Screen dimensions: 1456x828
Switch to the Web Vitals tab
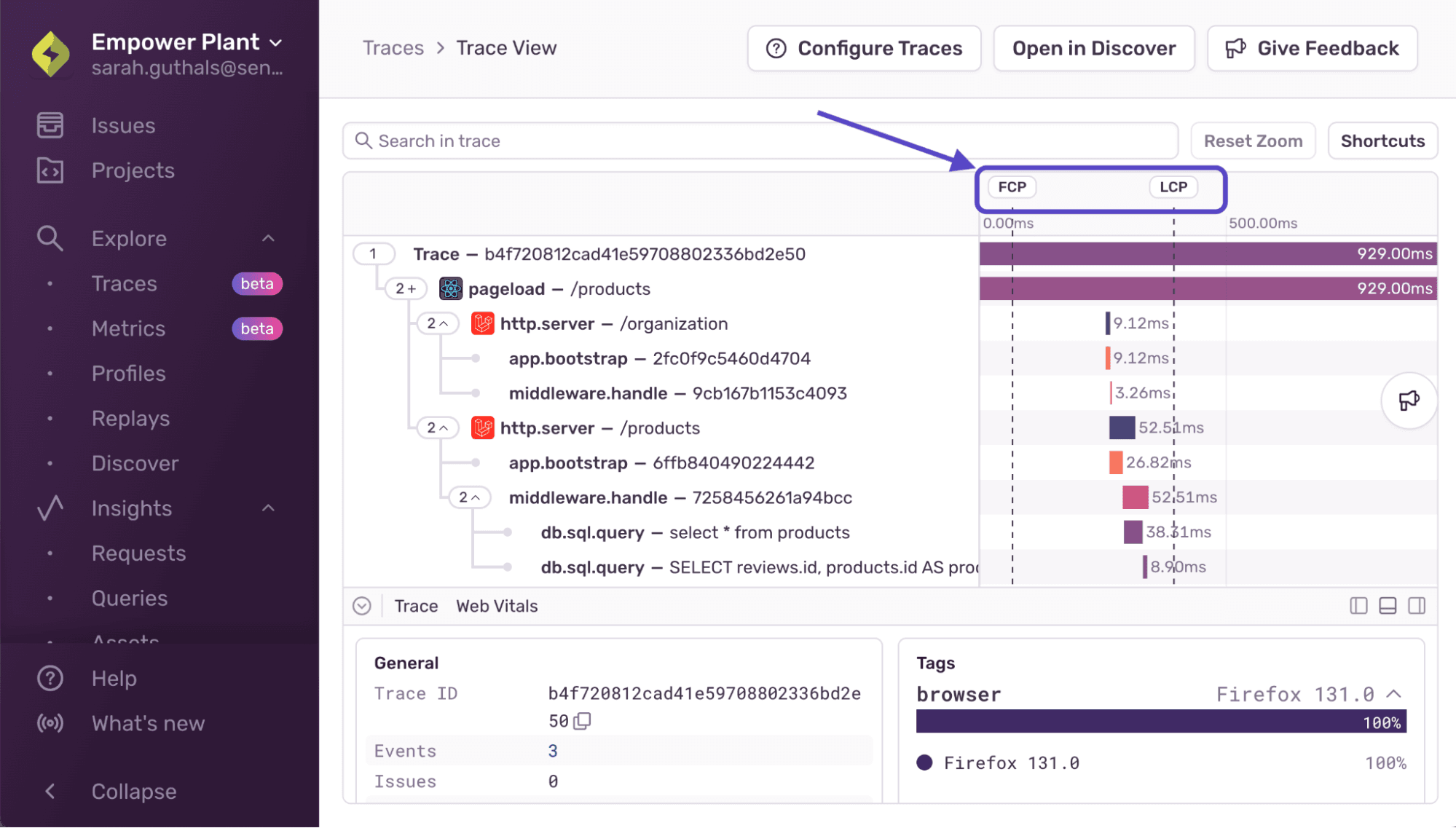coord(497,606)
